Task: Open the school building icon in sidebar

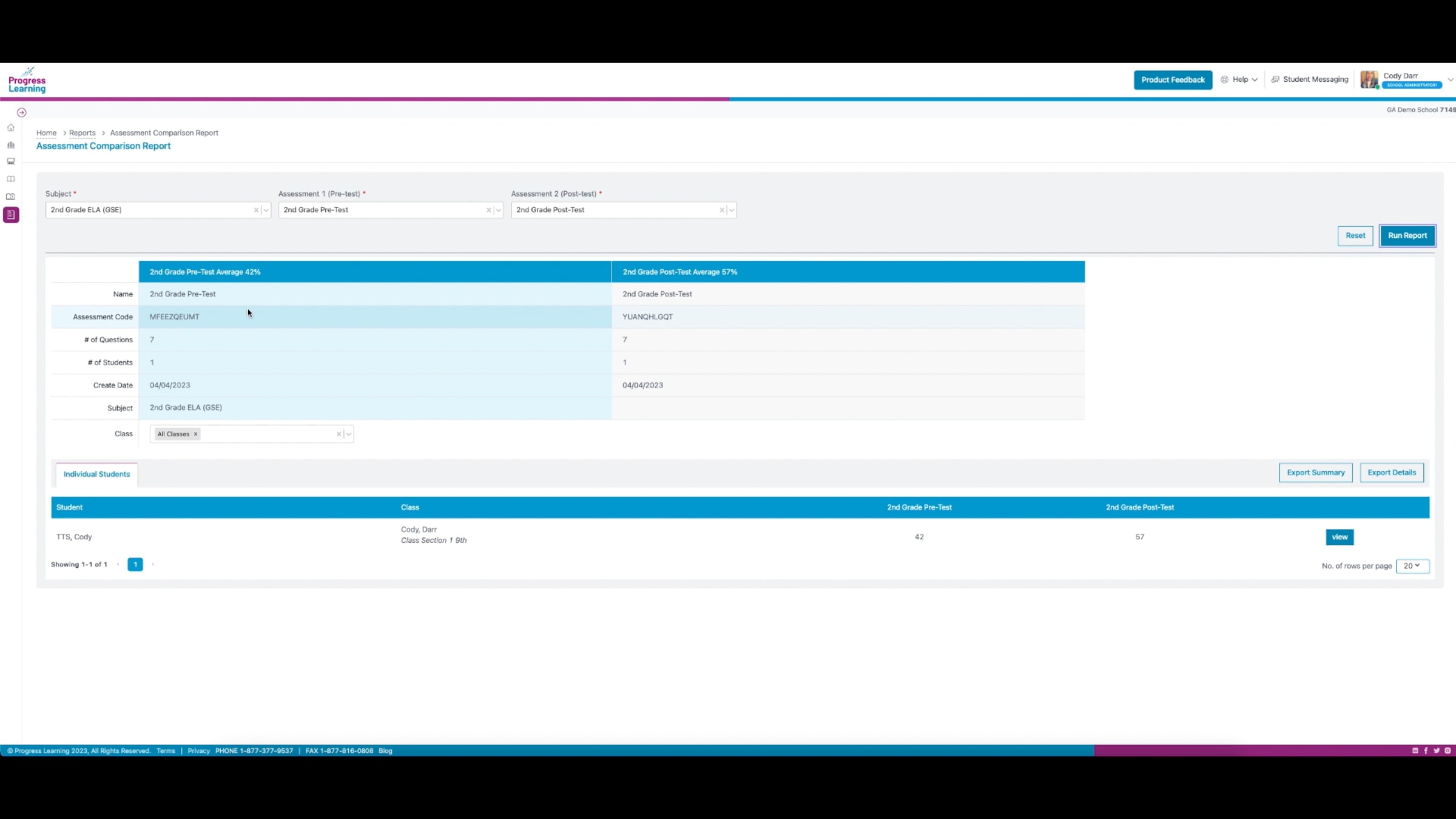Action: pos(11,145)
